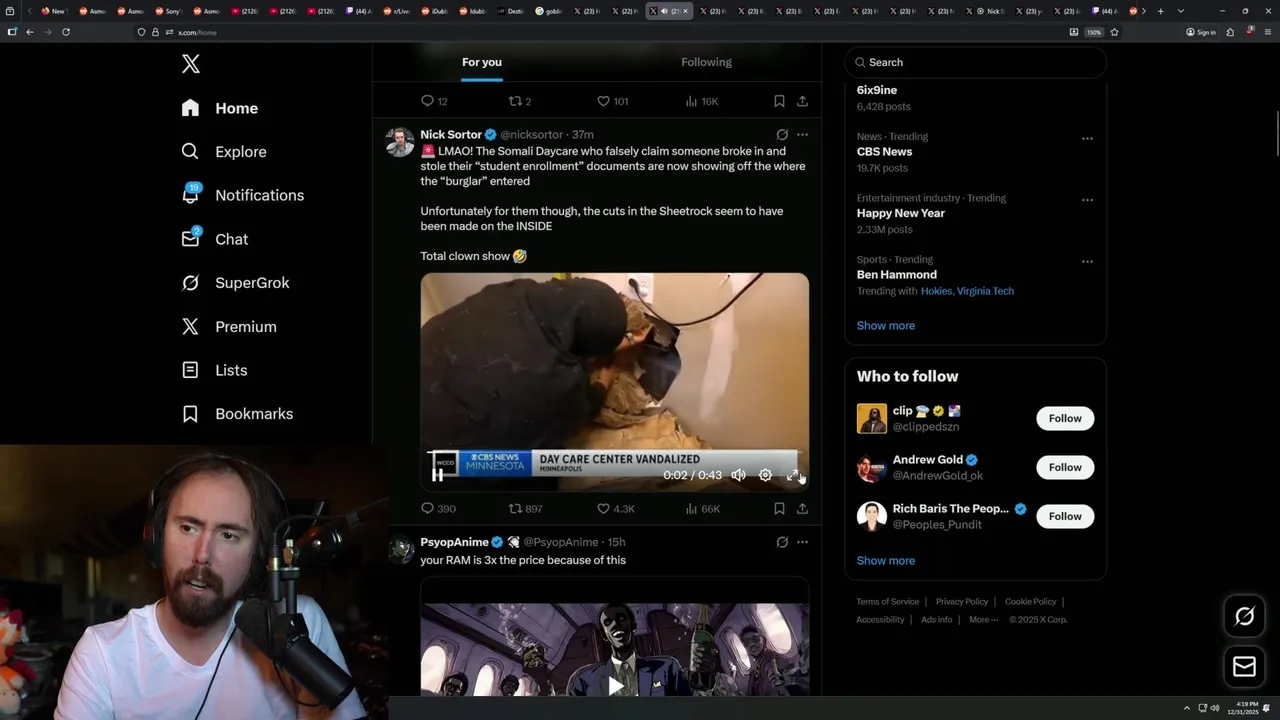Open more options for Happy New Year trend
The width and height of the screenshot is (1280, 720).
click(x=1087, y=199)
